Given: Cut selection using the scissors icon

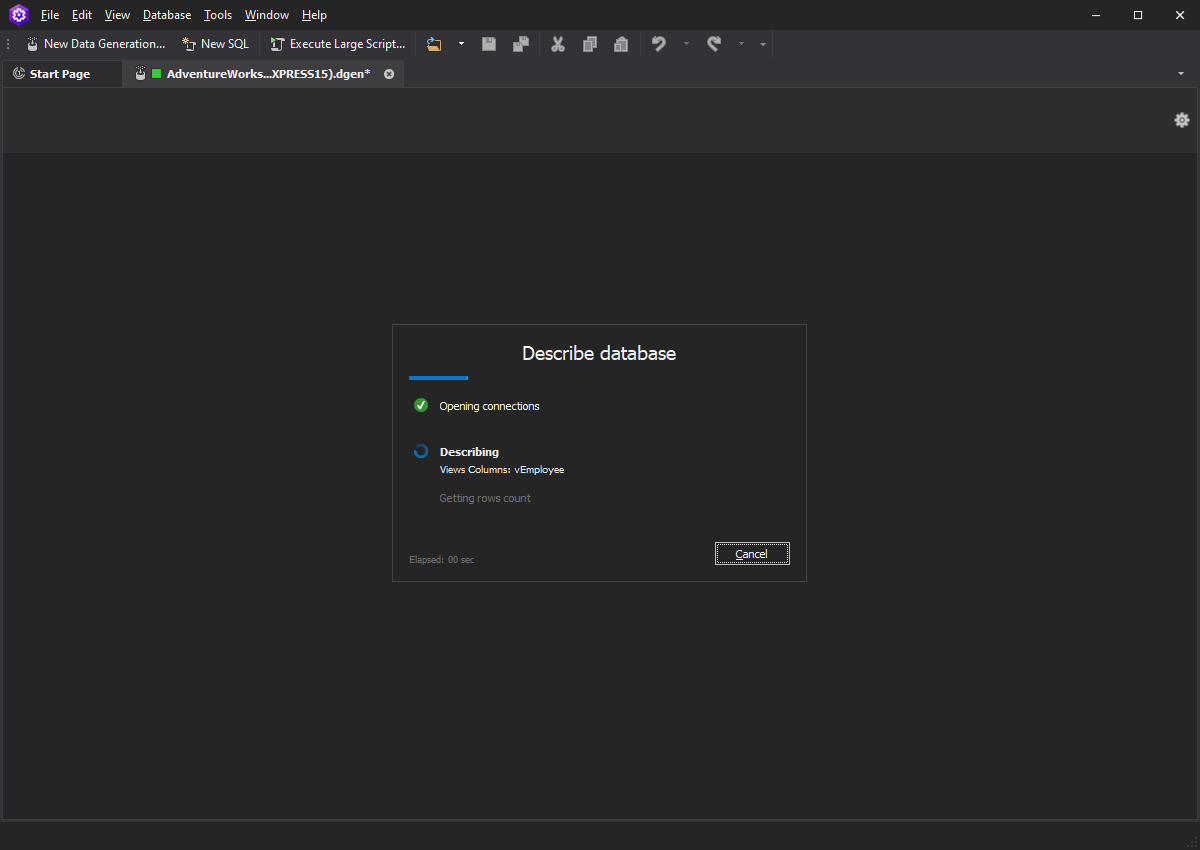Looking at the screenshot, I should pos(557,43).
